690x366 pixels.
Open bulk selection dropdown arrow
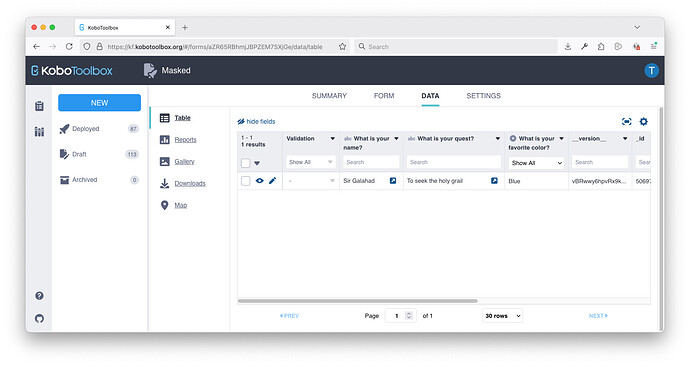(x=257, y=163)
